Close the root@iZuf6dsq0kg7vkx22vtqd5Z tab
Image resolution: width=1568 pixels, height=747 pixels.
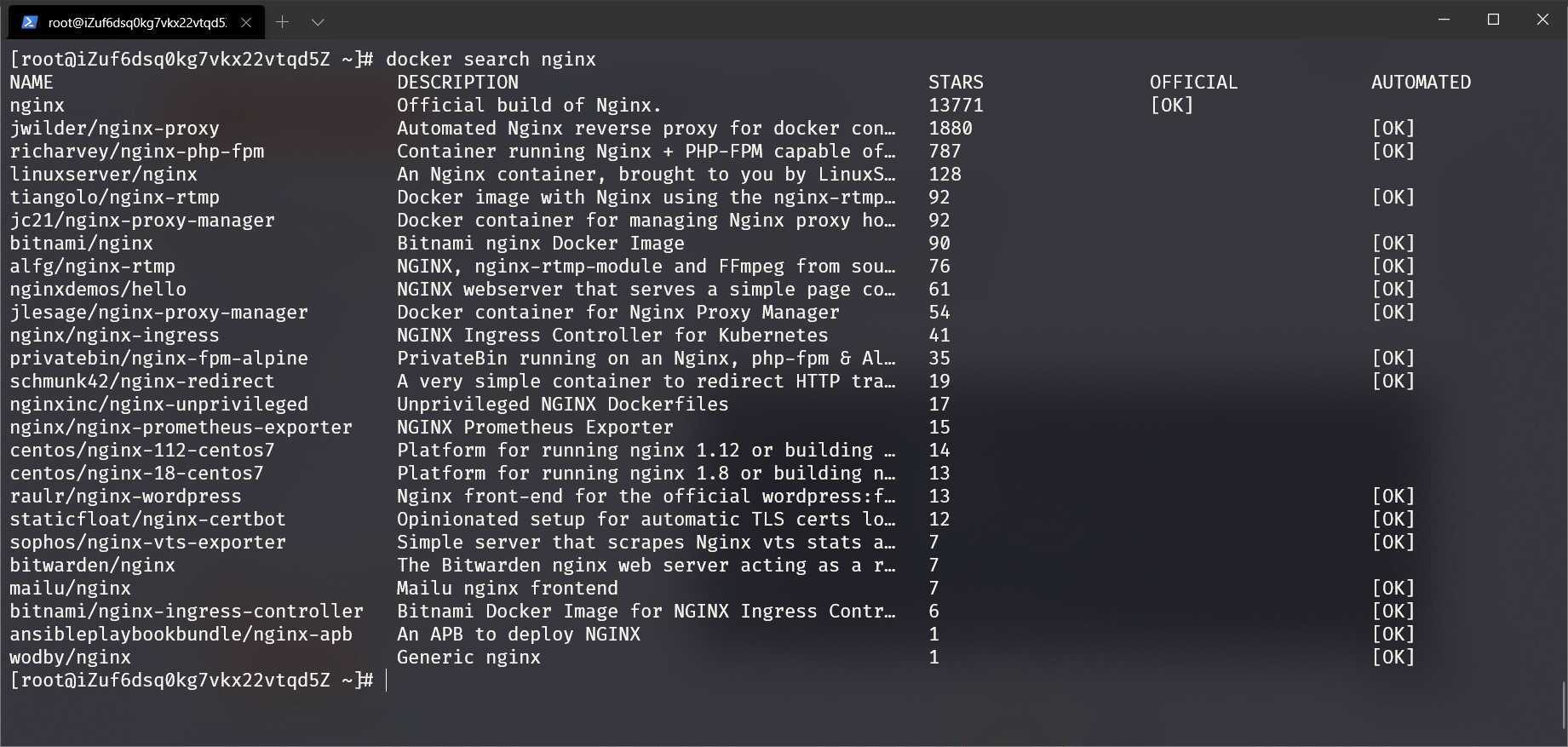pos(246,23)
